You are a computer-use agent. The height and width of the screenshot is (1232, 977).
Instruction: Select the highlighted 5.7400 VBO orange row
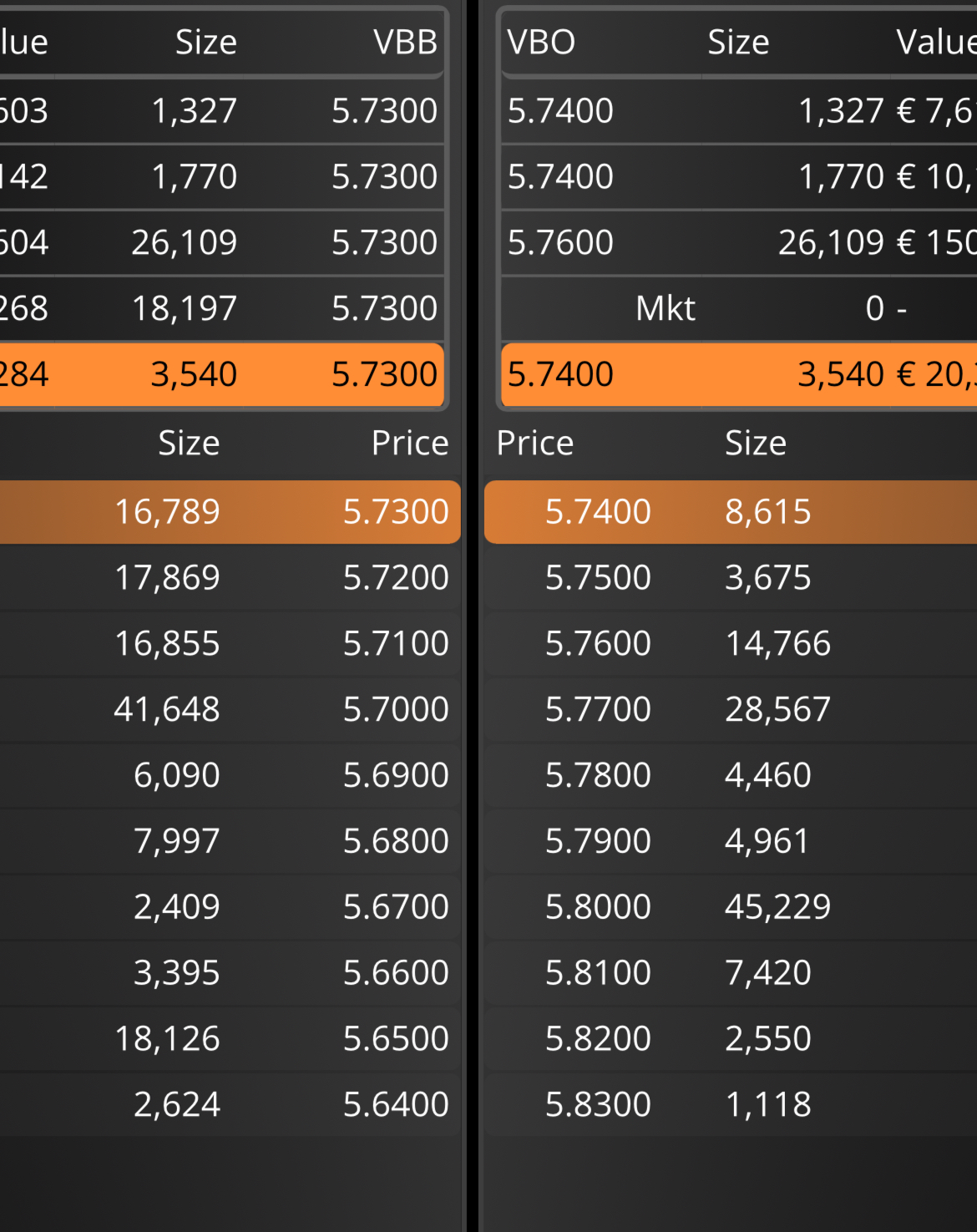739,374
